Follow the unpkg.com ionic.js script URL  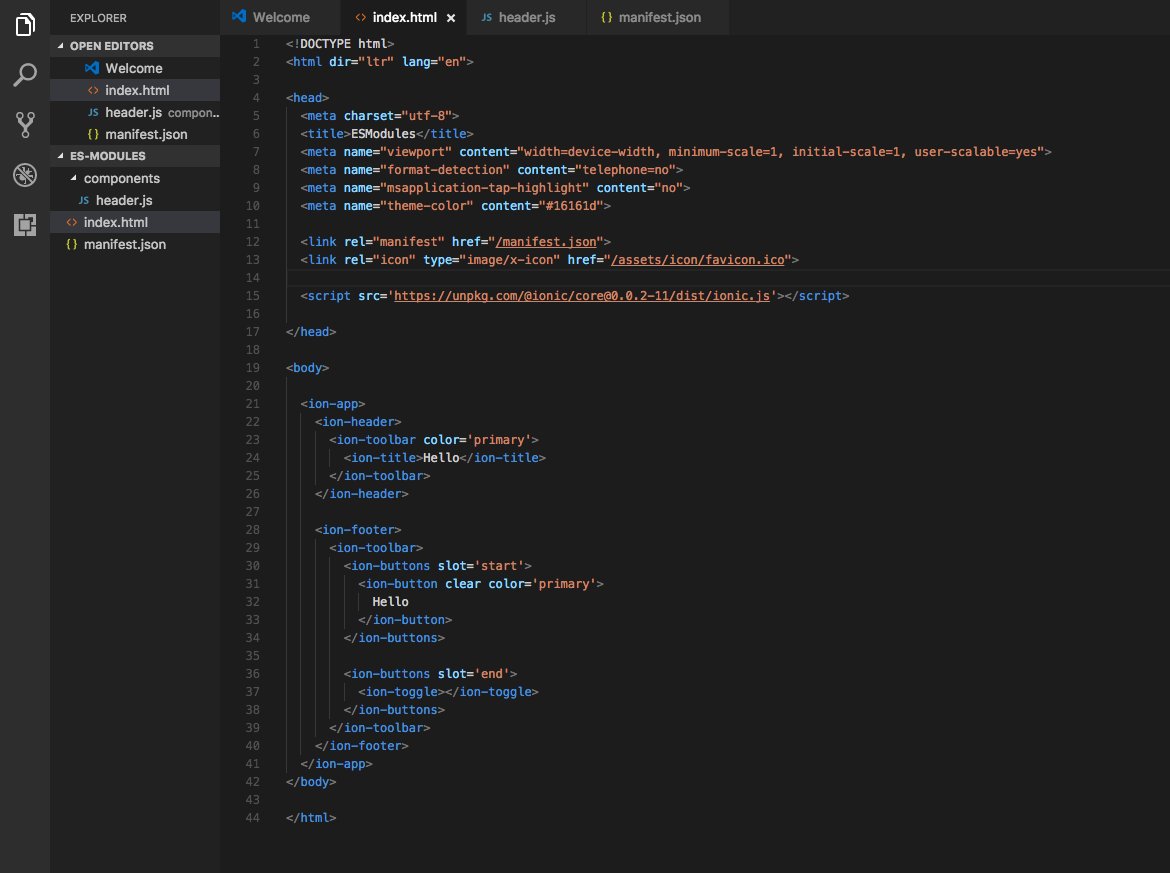581,295
